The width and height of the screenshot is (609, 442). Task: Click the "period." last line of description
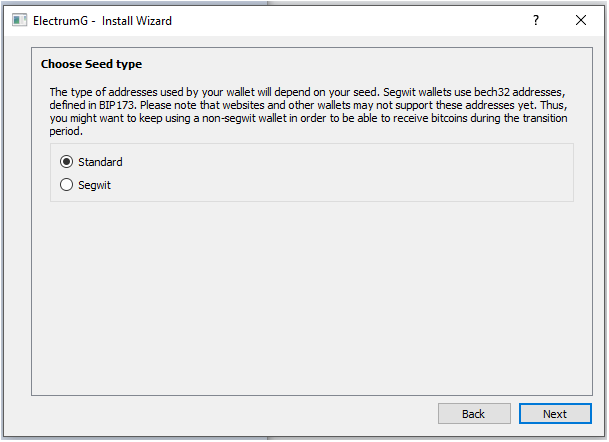click(66, 131)
